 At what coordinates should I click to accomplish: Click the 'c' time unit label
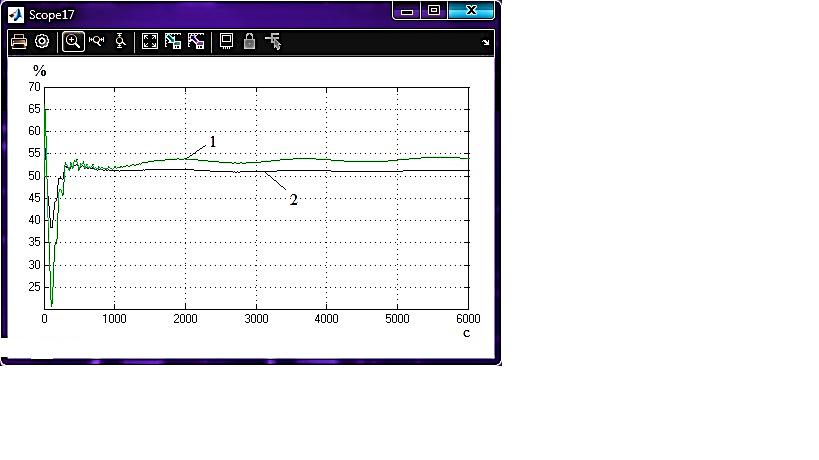[466, 333]
